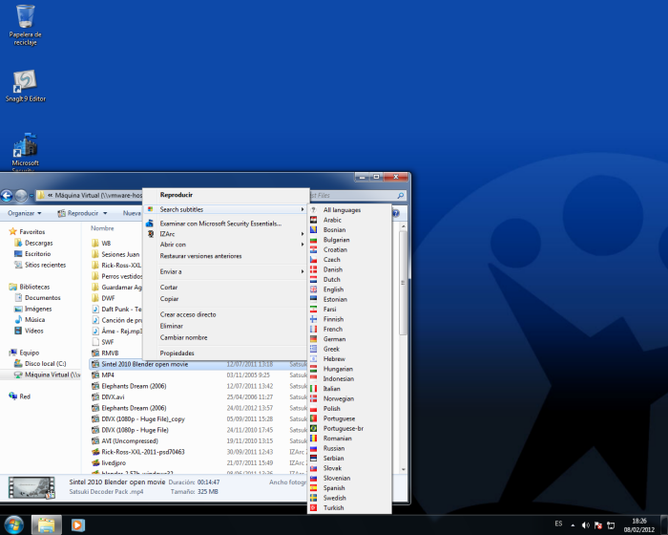The height and width of the screenshot is (535, 668).
Task: Show hidden tray icons arrow
Action: point(573,525)
